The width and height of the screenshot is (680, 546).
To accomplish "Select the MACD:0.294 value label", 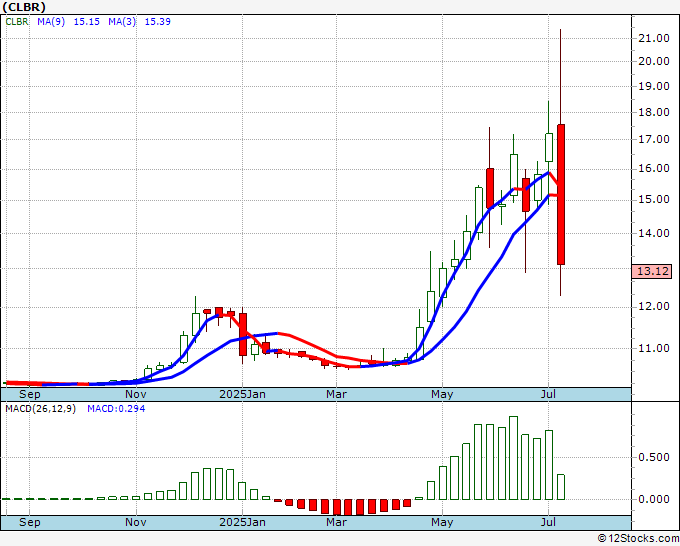I will [116, 409].
